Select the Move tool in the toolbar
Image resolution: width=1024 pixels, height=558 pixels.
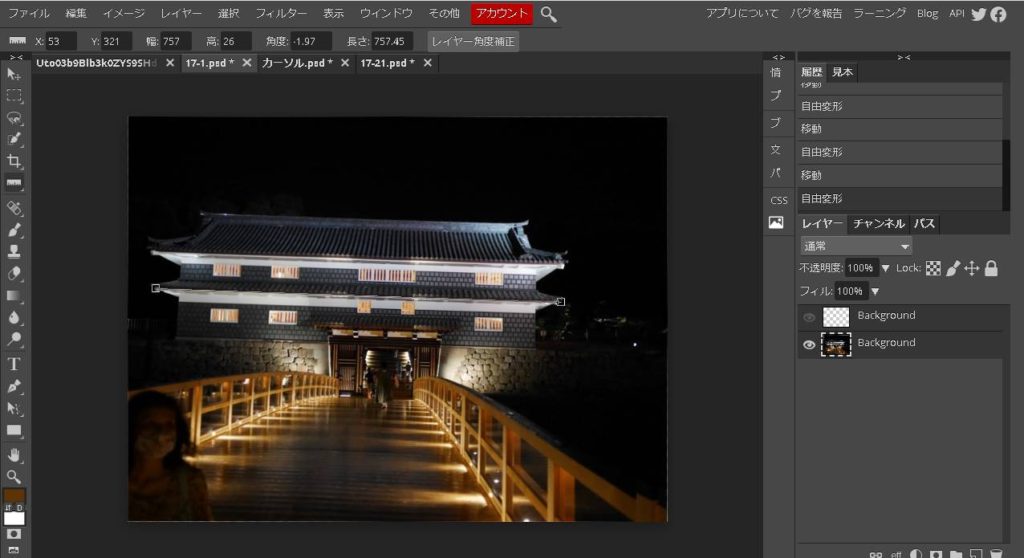tap(14, 74)
